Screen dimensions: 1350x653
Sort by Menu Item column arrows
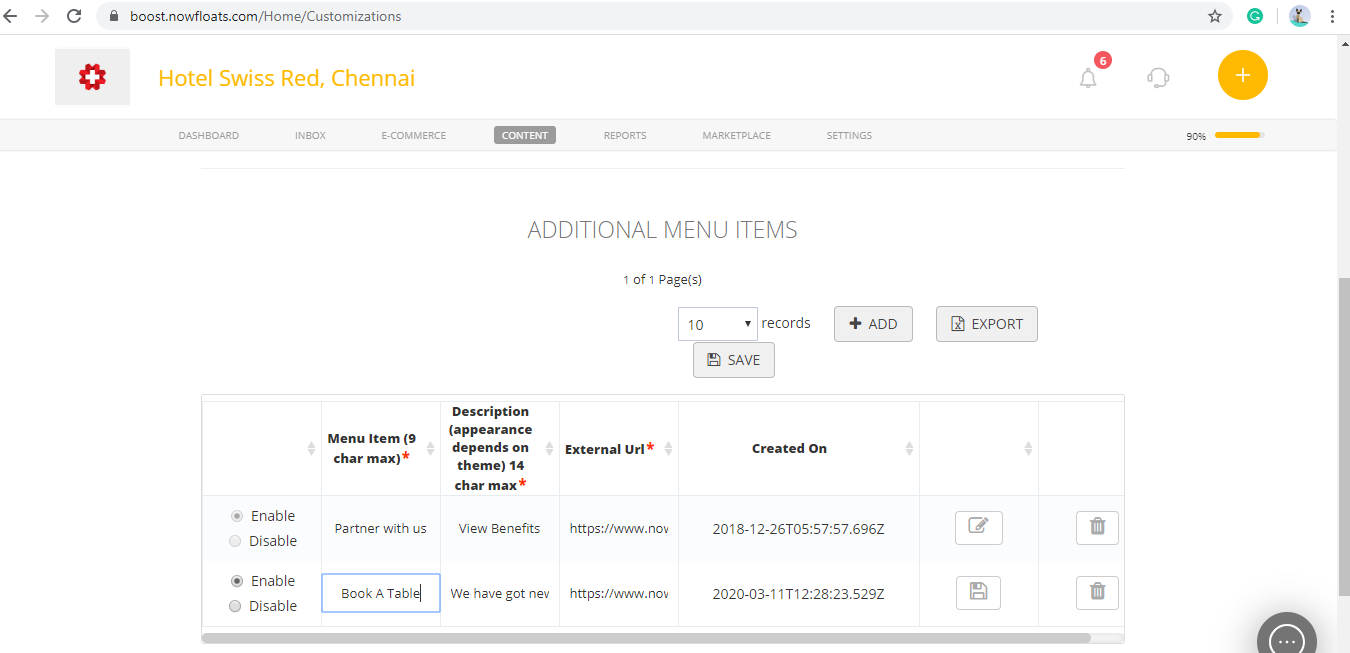click(x=431, y=449)
